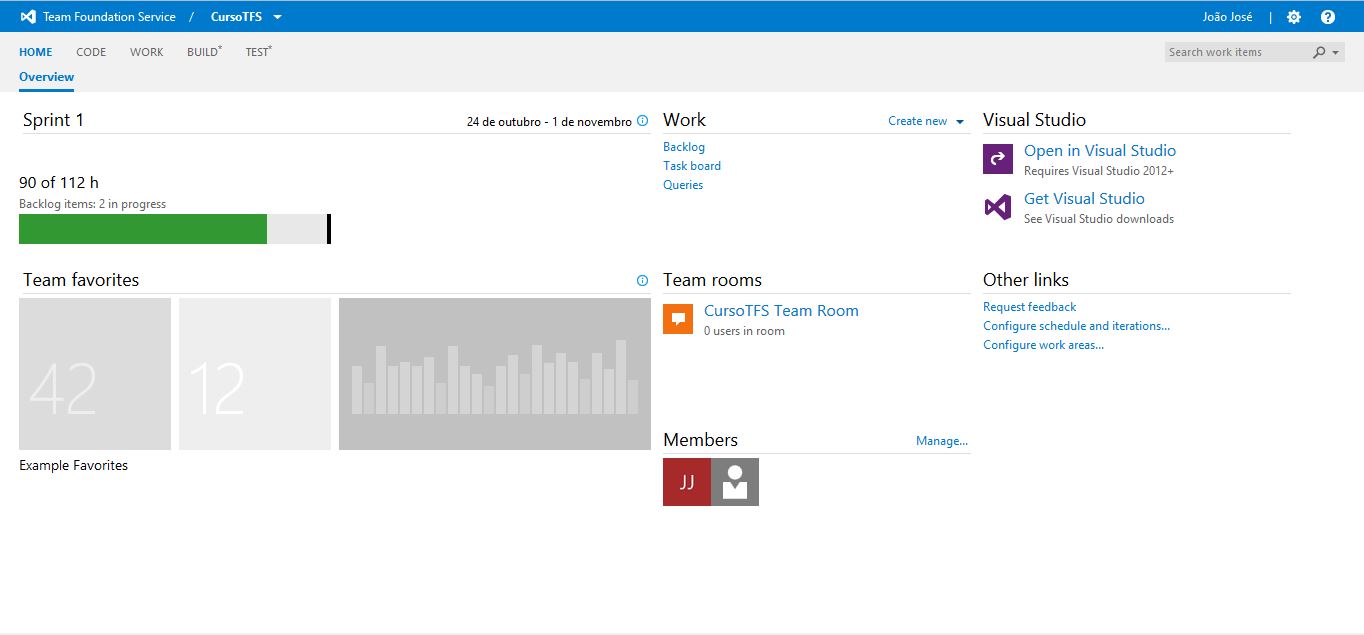
Task: Select the gray default member avatar
Action: [735, 482]
